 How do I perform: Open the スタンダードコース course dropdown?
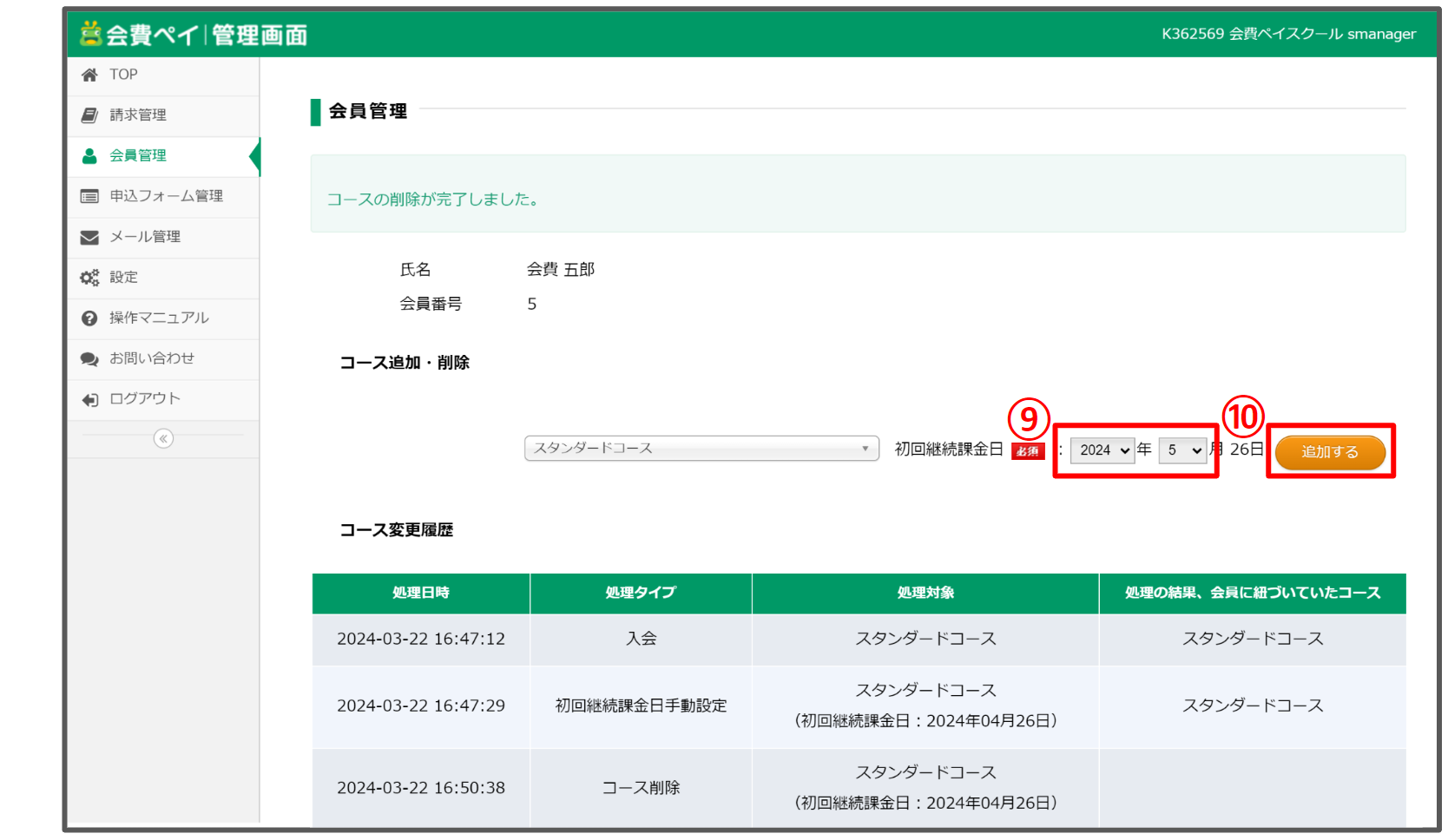[701, 449]
